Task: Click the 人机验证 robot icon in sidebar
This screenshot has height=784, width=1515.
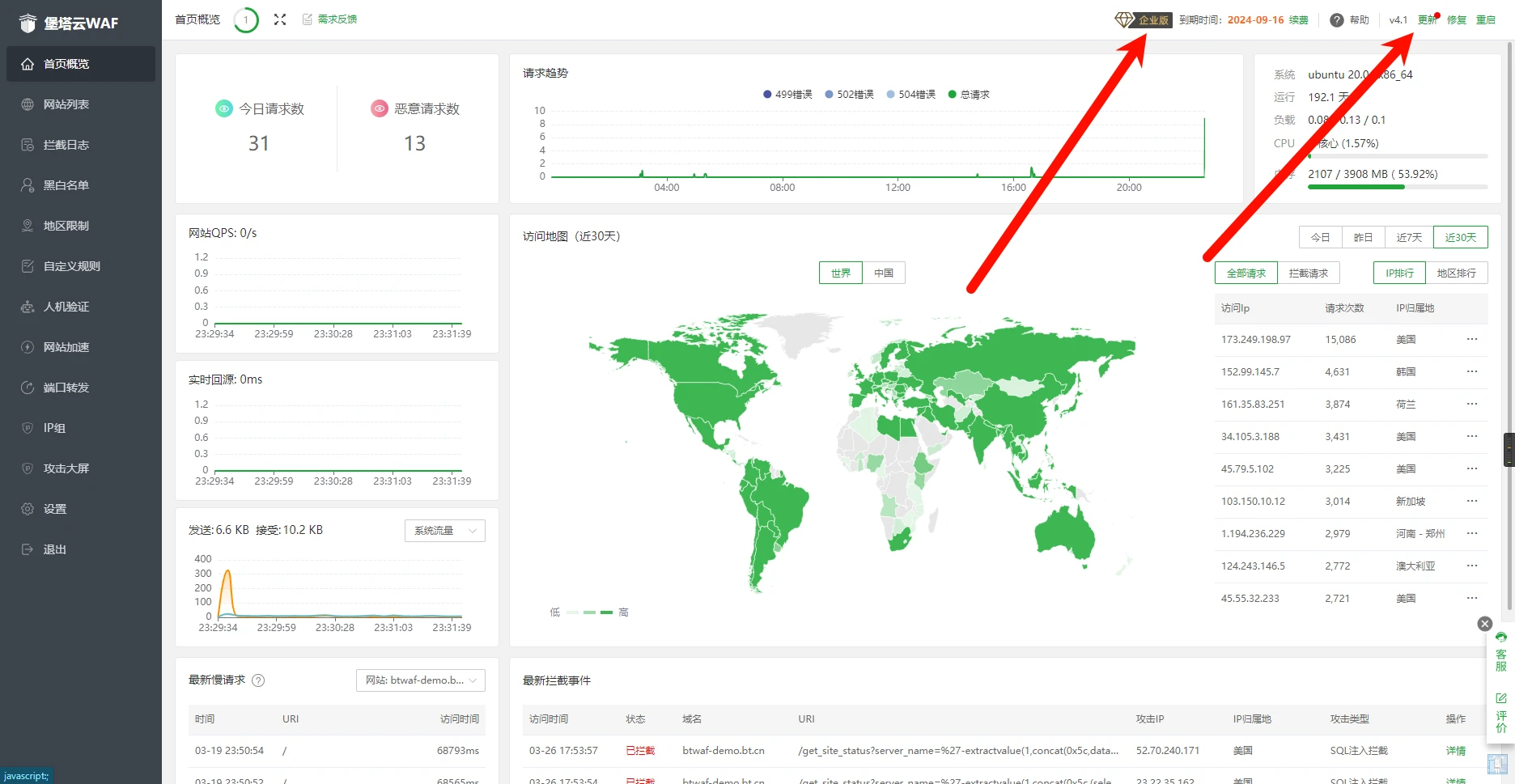Action: tap(28, 307)
